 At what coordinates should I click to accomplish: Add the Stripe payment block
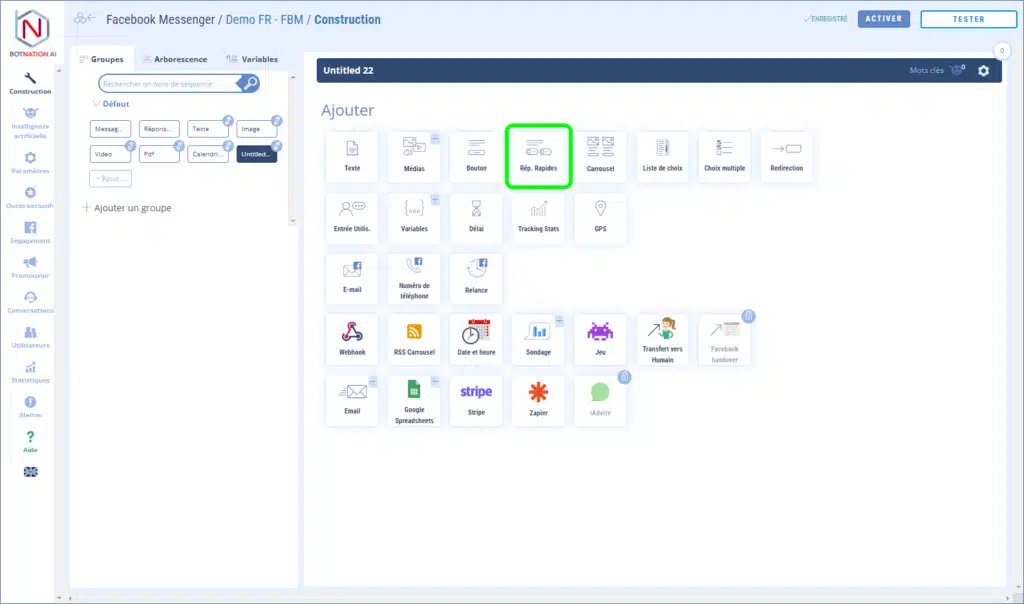pyautogui.click(x=476, y=400)
